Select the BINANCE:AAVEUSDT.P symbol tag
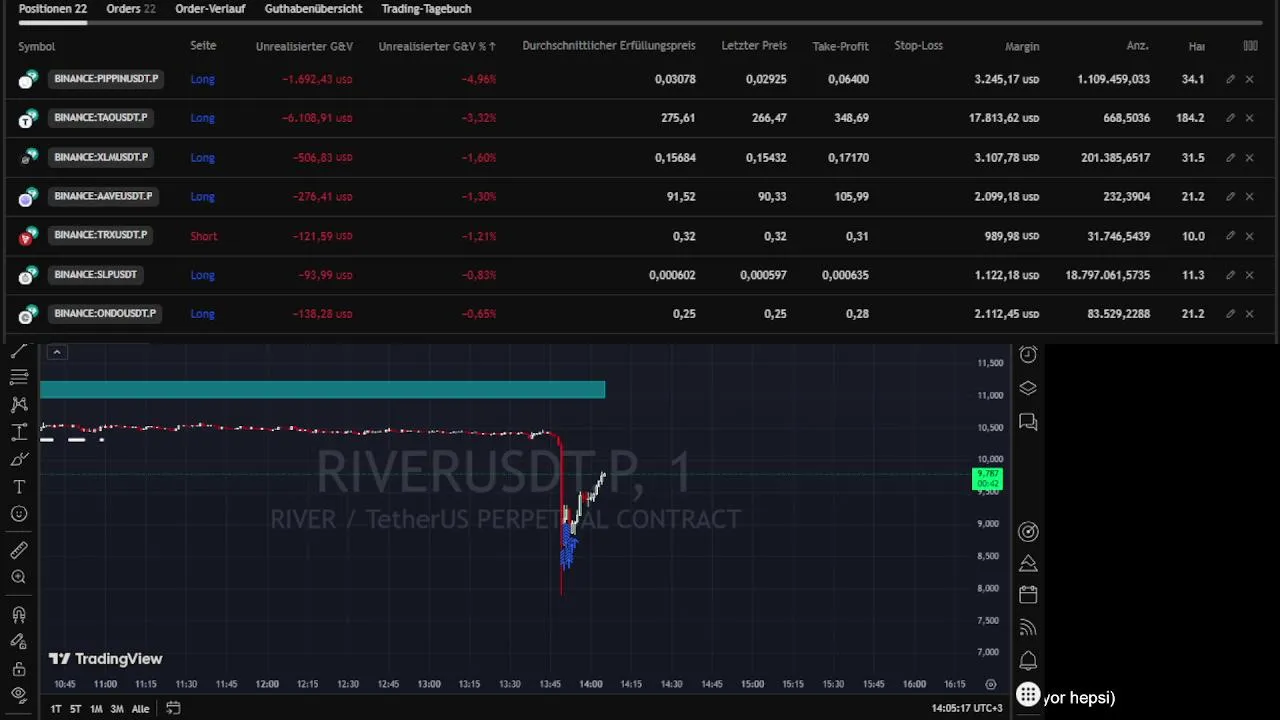 point(104,196)
